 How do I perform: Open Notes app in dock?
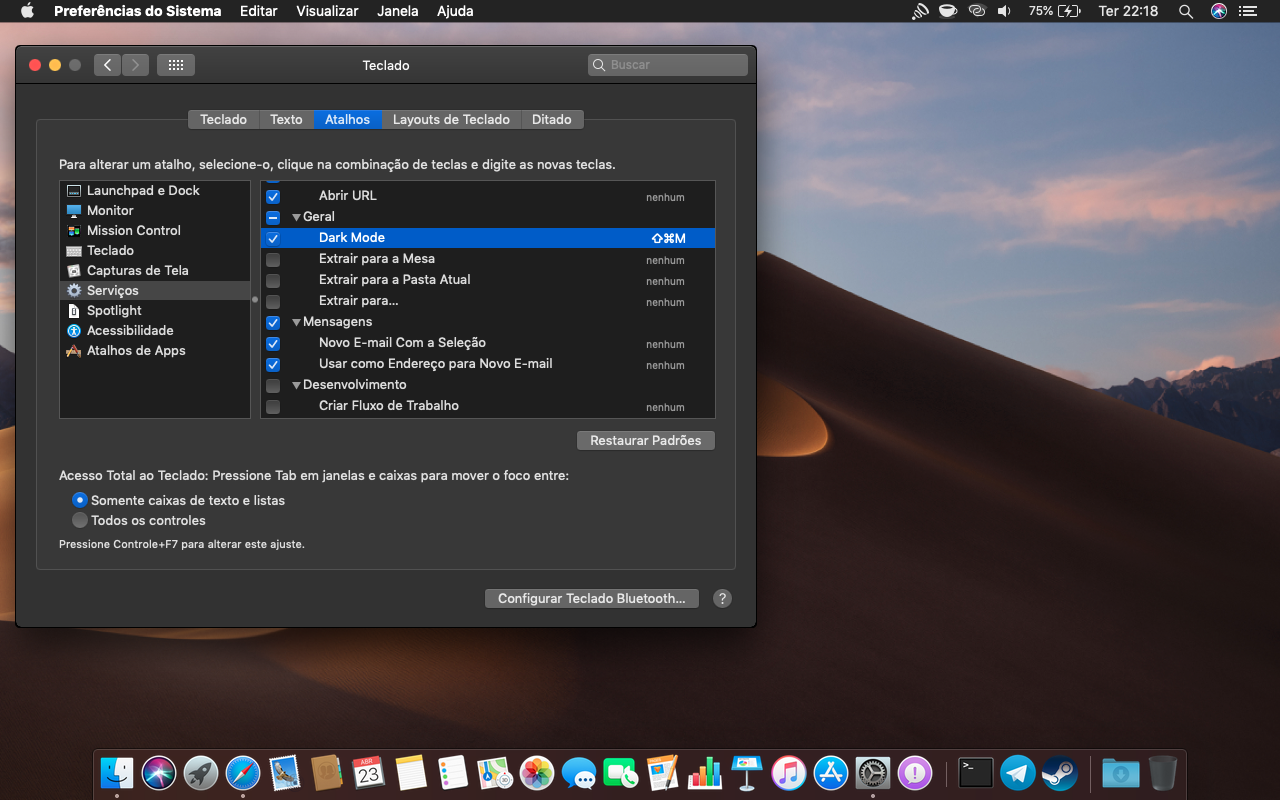coord(411,772)
